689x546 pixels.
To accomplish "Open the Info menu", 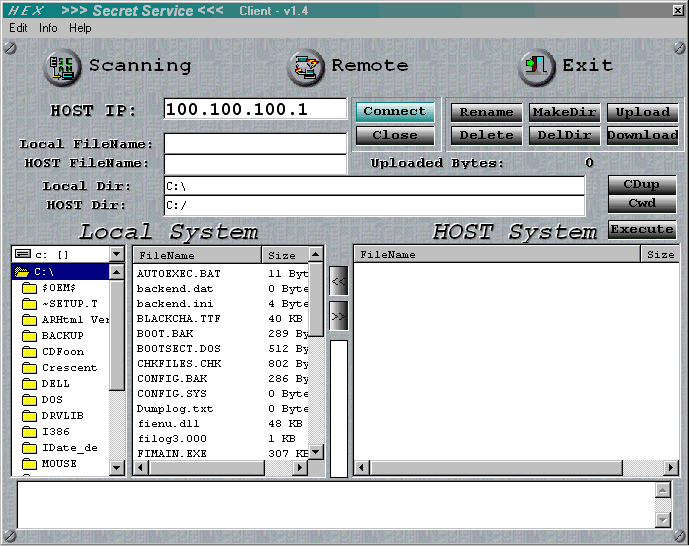I will [x=48, y=28].
